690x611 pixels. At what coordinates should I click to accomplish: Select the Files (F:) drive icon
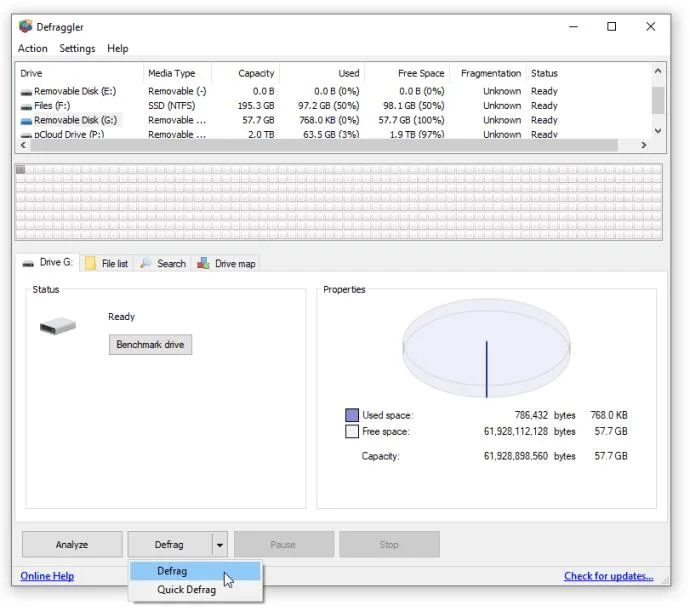(26, 107)
